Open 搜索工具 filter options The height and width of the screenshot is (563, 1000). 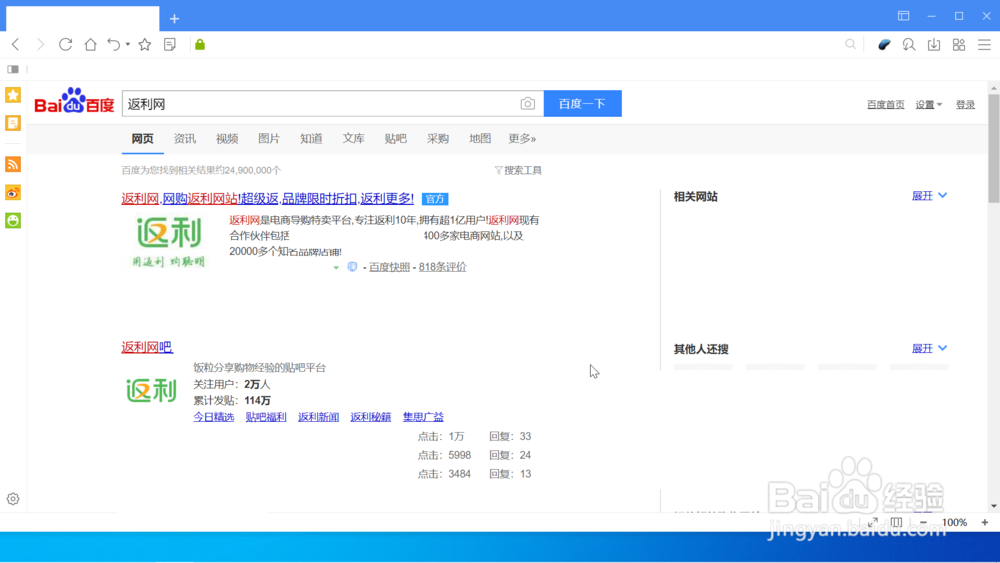(518, 170)
